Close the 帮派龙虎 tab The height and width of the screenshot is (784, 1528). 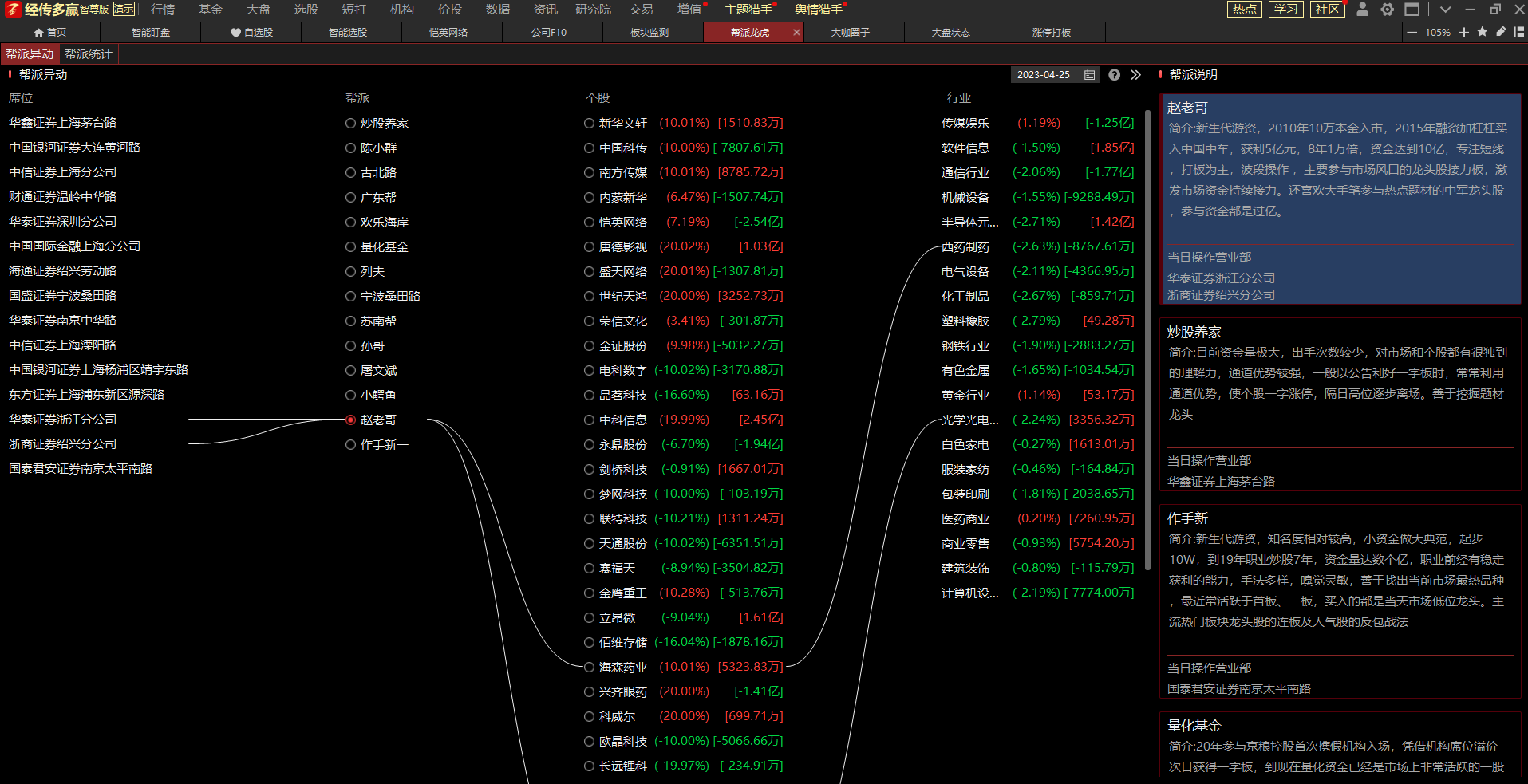(796, 33)
